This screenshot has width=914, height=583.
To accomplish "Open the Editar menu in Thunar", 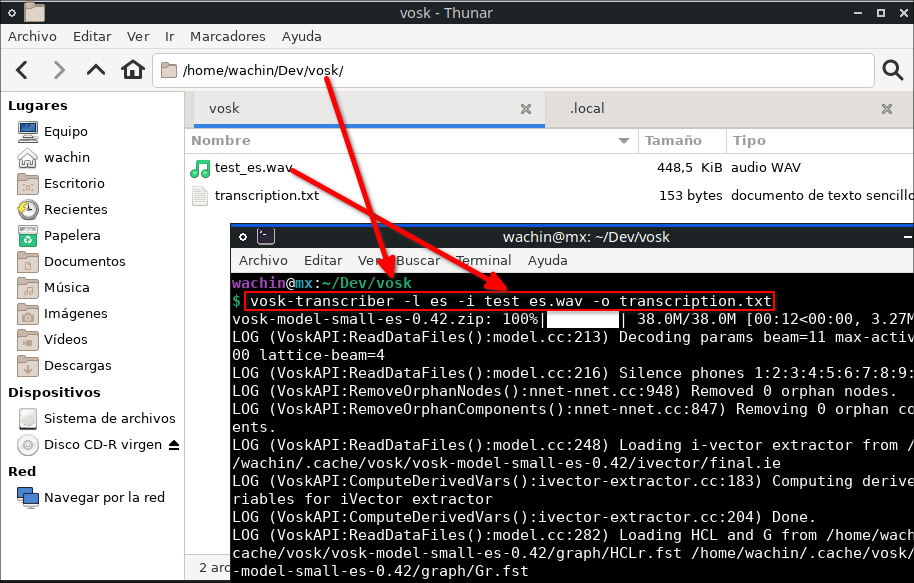I will [x=92, y=36].
